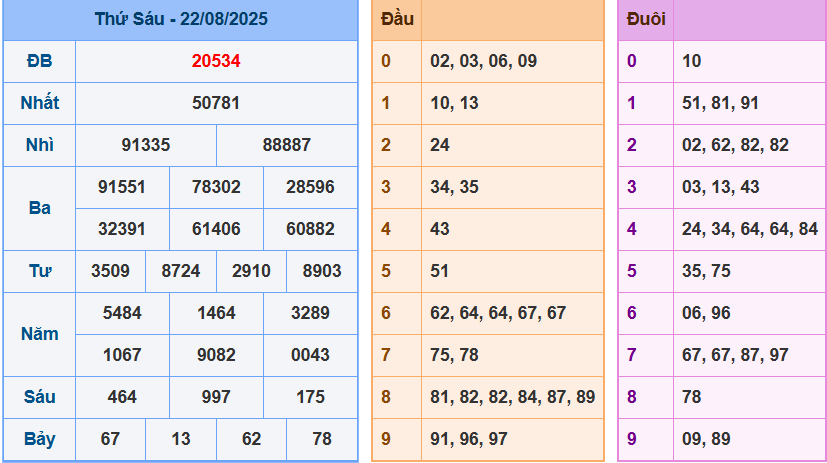Select Đuôi row 3 values 03, 13, 43
This screenshot has height=463, width=827.
720,187
